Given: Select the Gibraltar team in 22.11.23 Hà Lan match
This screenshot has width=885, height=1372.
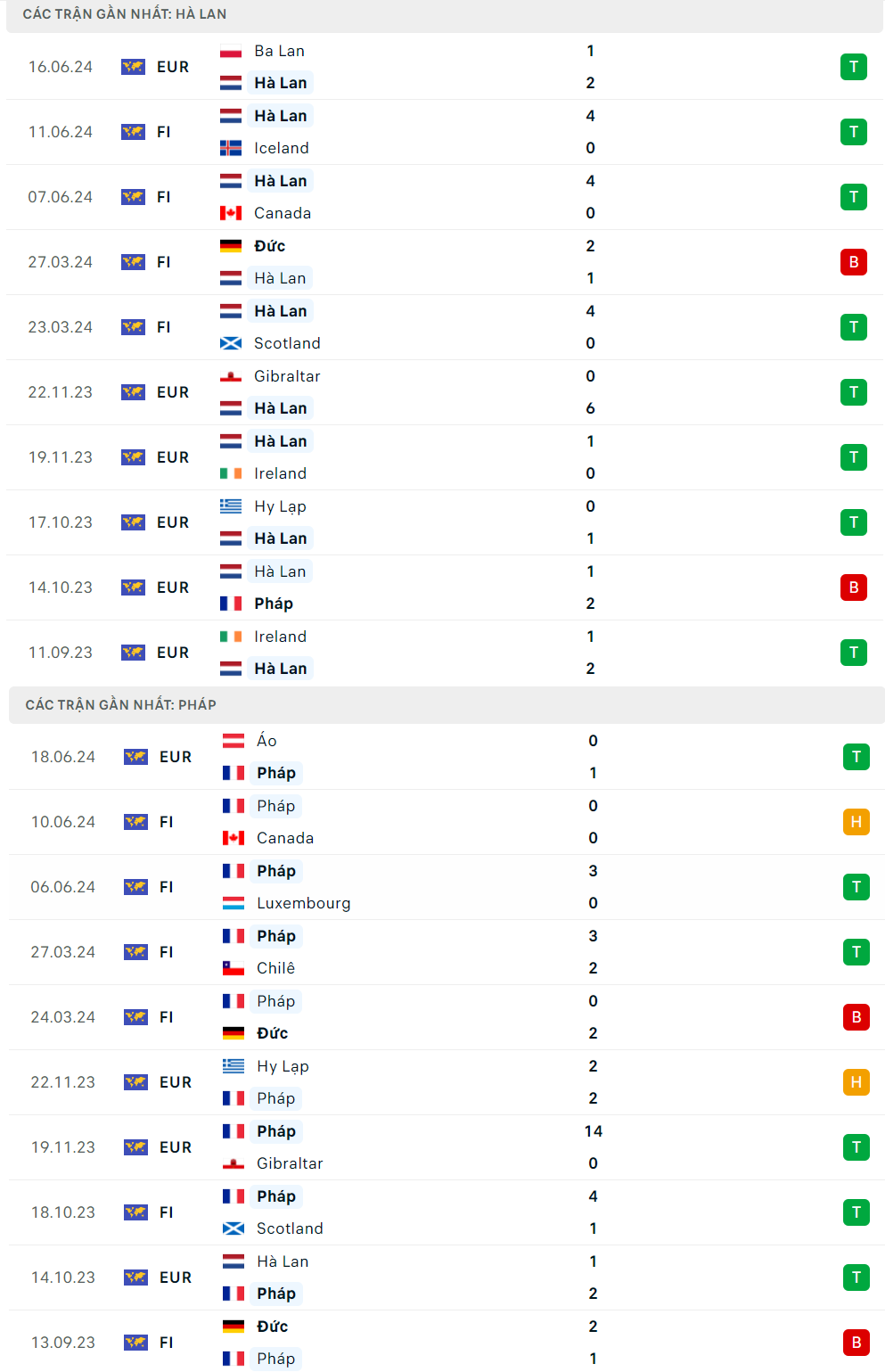Looking at the screenshot, I should (286, 376).
